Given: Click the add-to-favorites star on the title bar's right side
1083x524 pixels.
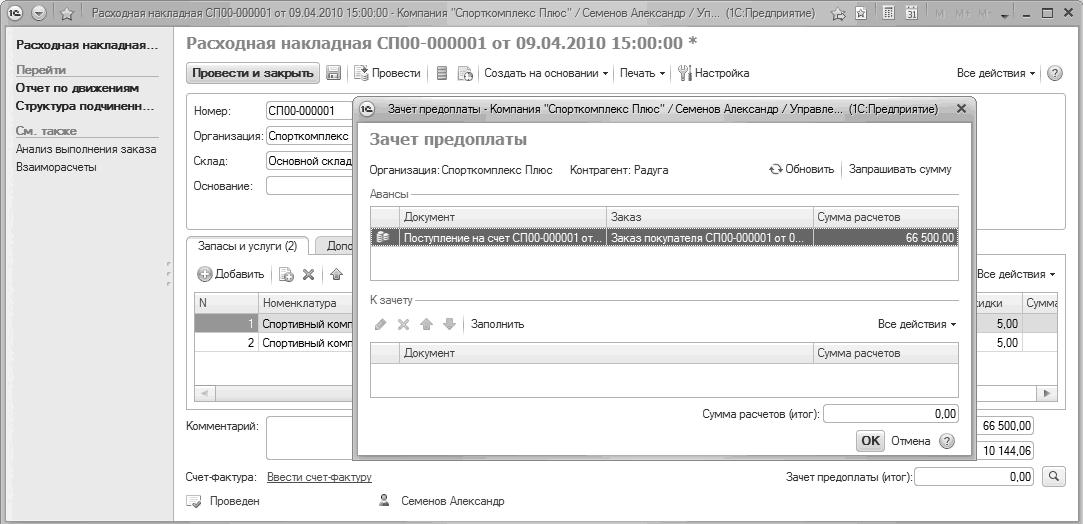Looking at the screenshot, I should pos(838,13).
